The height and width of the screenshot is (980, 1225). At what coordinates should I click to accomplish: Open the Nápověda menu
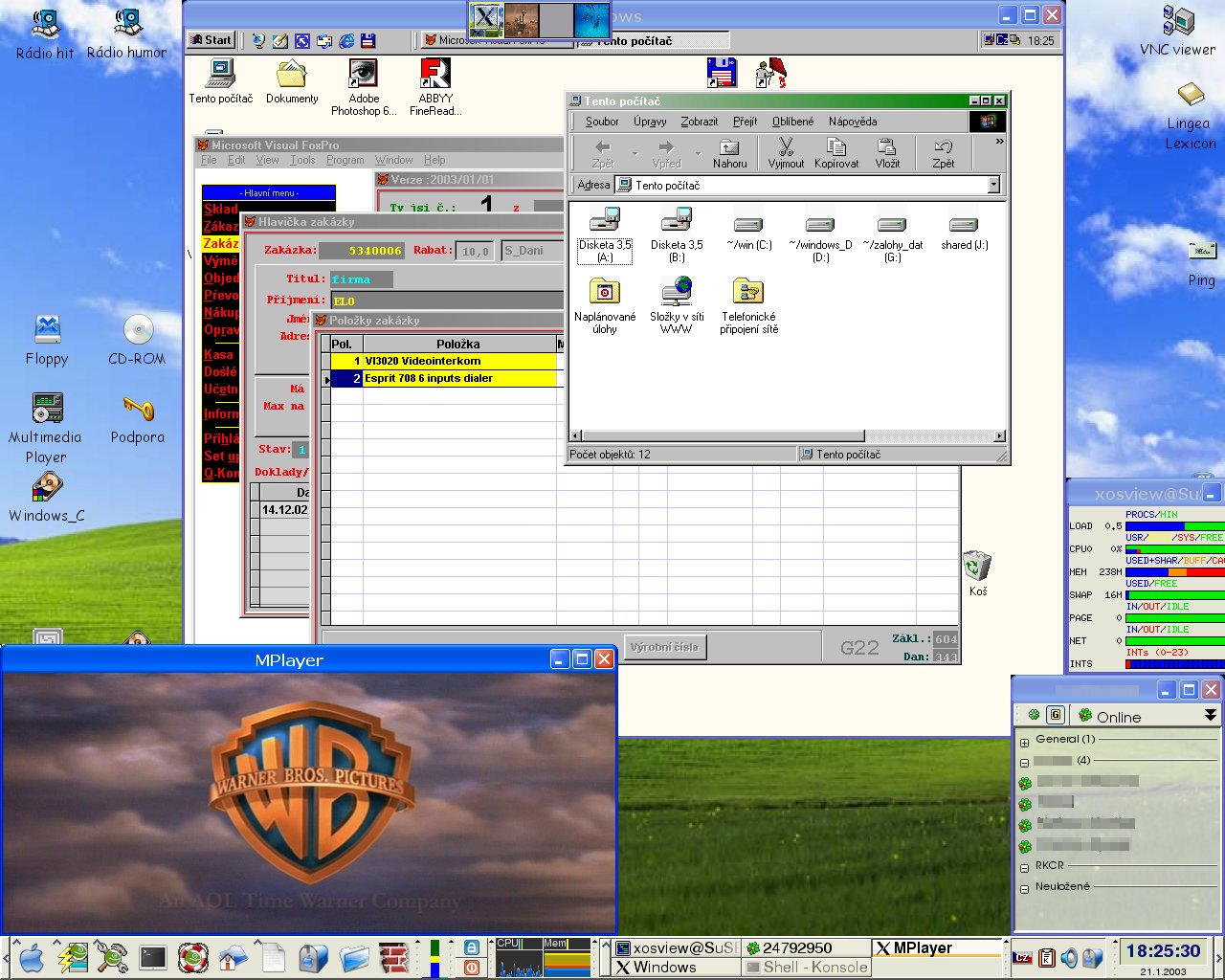(x=853, y=122)
